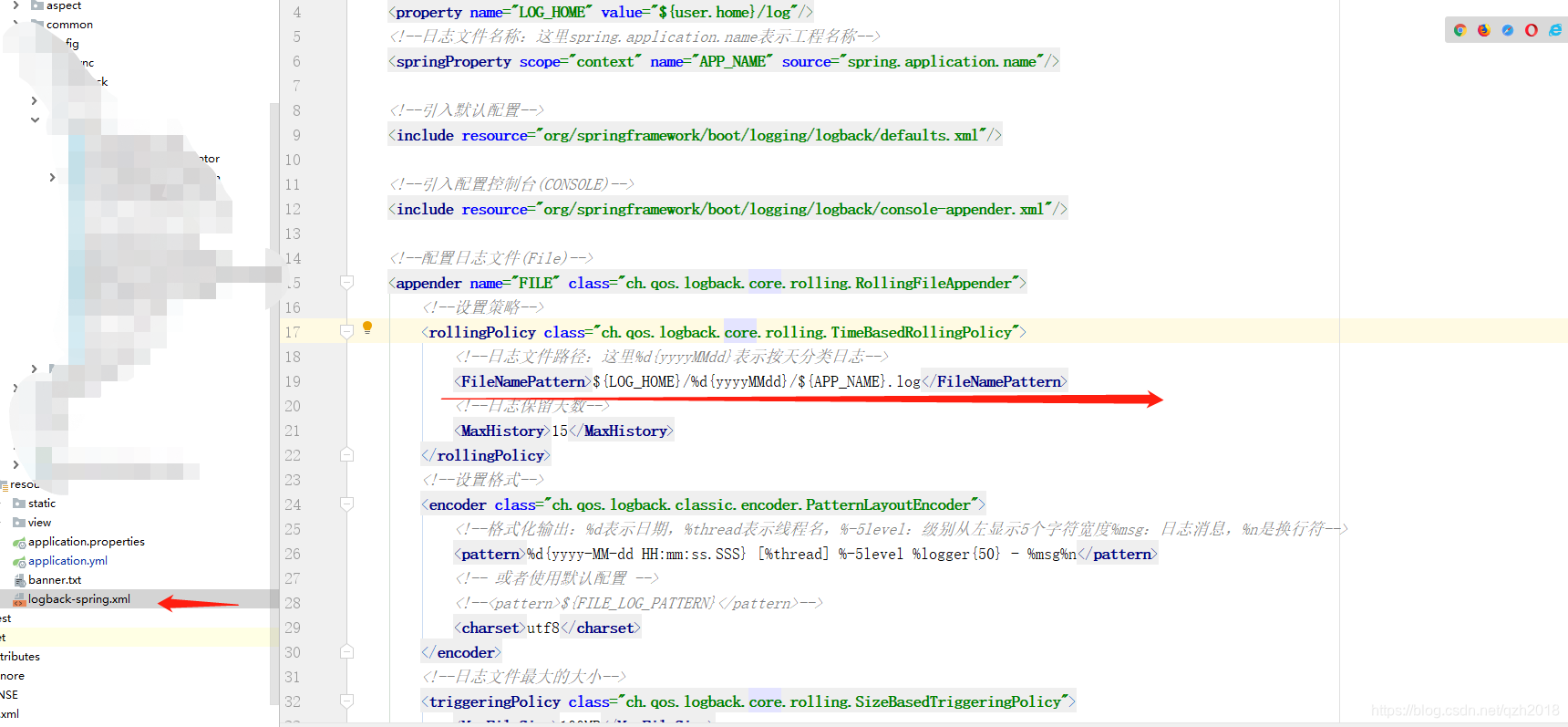This screenshot has width=1568, height=727.
Task: Click the console-appender.xml include resource path
Action: click(x=793, y=209)
